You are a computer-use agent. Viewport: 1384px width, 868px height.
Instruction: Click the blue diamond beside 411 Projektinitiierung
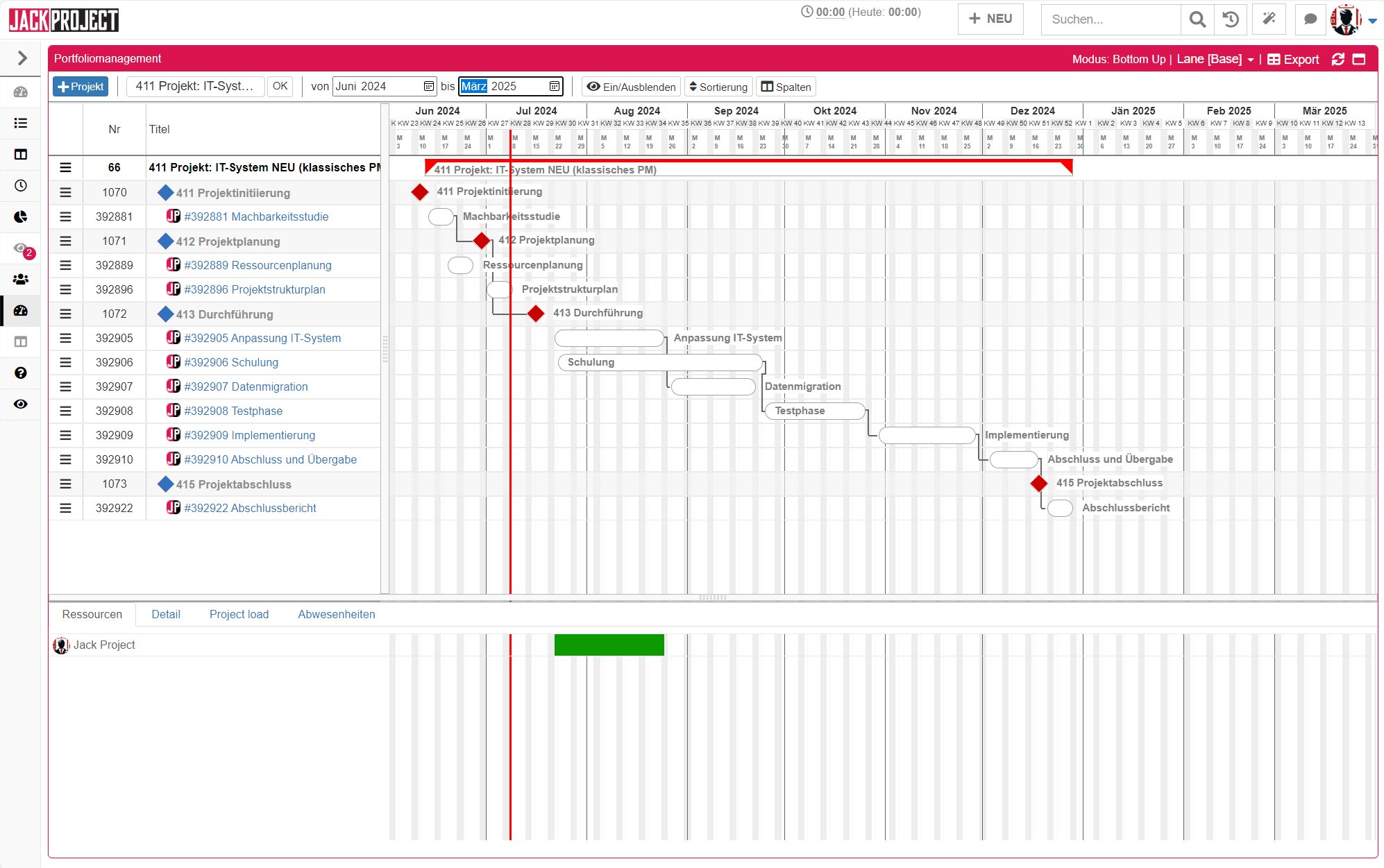[165, 192]
